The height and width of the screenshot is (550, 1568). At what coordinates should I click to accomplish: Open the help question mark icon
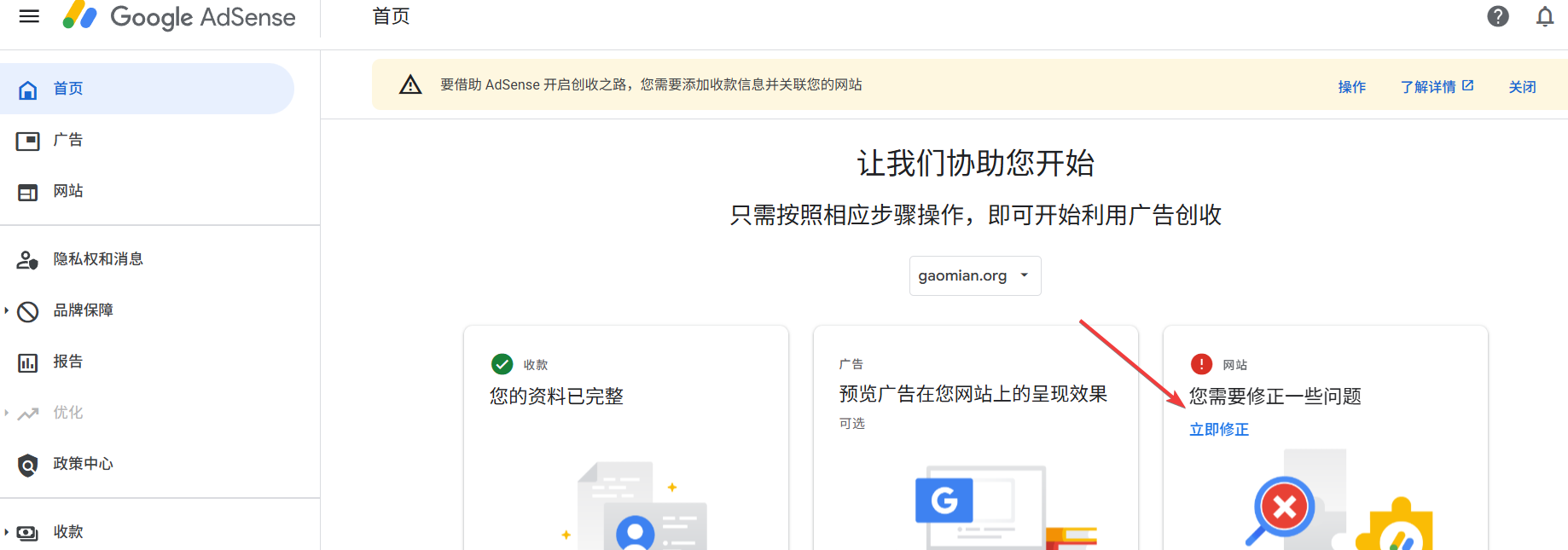[x=1498, y=16]
